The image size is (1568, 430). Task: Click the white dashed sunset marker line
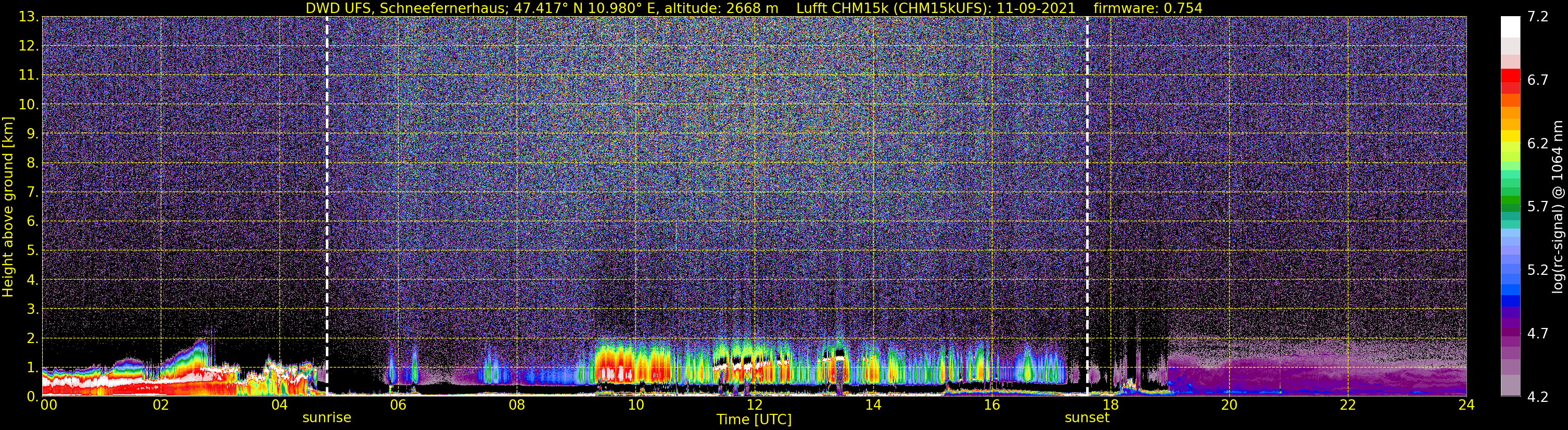(x=1087, y=207)
